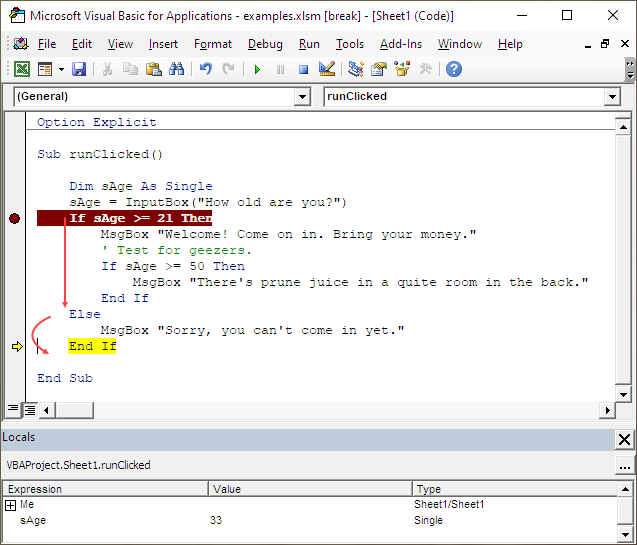This screenshot has height=545, width=637.
Task: Open the Tools menu
Action: click(350, 44)
